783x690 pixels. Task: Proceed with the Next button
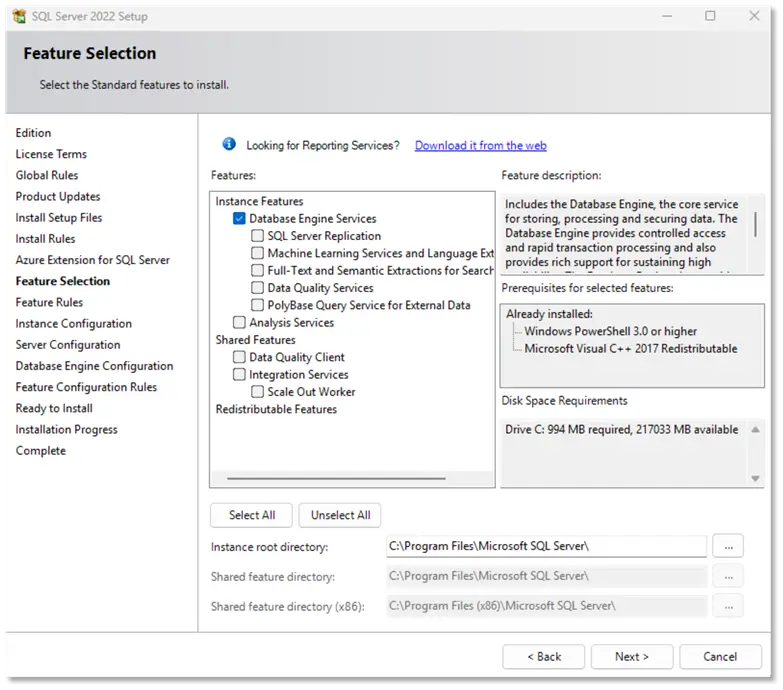[x=632, y=657]
